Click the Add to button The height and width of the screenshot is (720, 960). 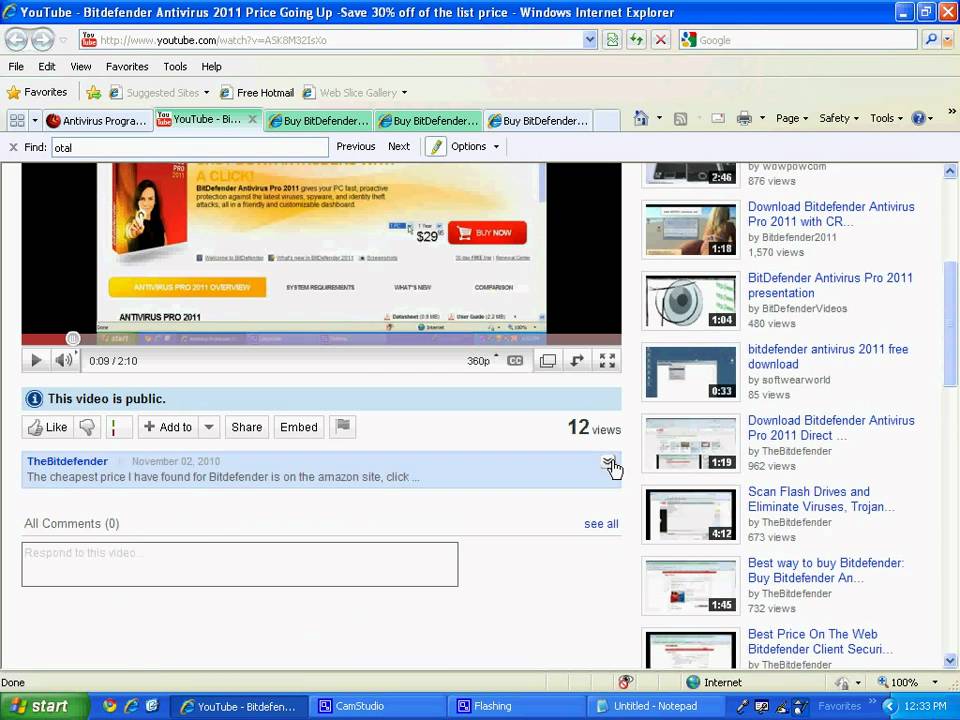(168, 427)
